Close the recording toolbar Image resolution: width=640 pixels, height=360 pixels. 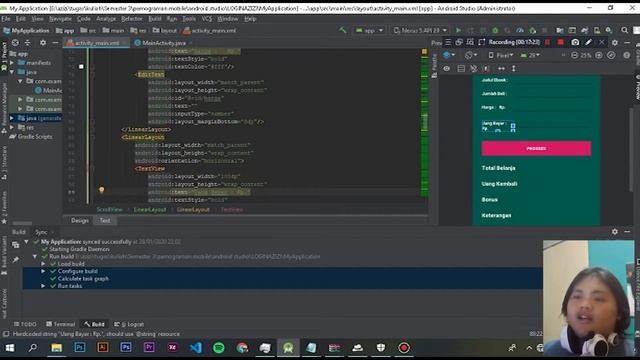pyautogui.click(x=602, y=42)
